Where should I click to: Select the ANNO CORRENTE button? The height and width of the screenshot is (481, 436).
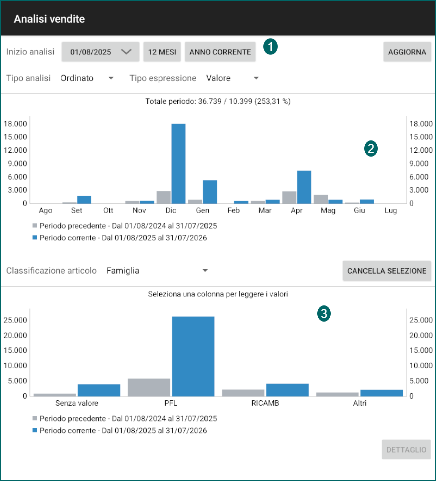point(220,52)
